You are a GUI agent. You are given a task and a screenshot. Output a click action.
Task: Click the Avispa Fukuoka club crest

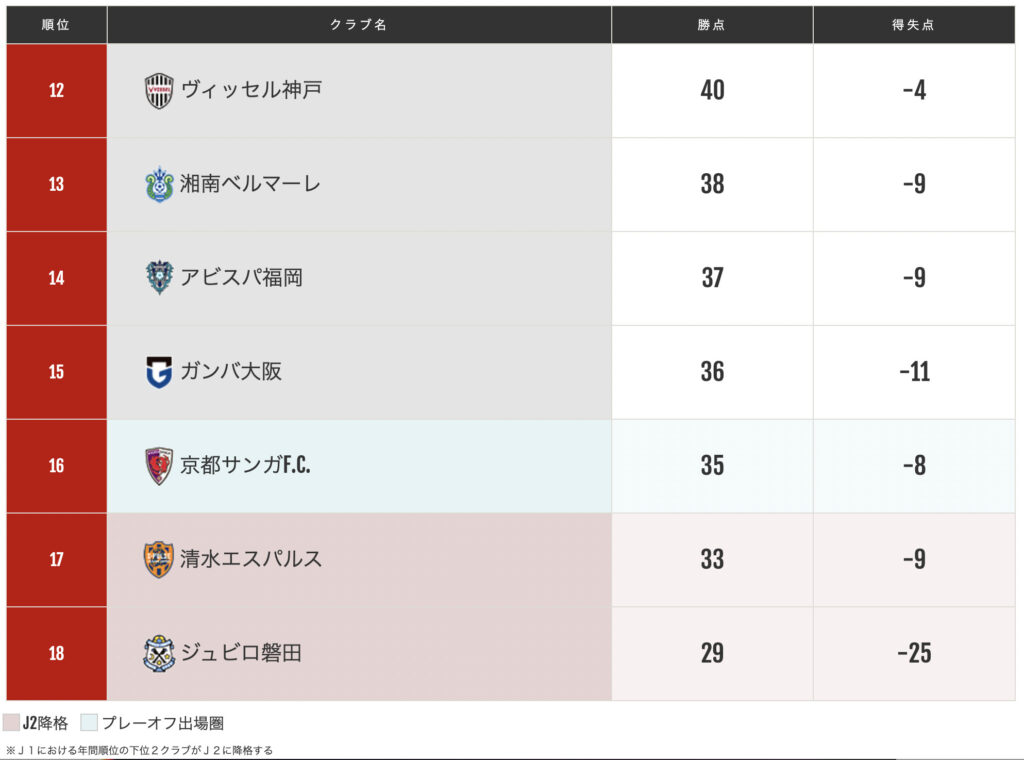point(159,278)
